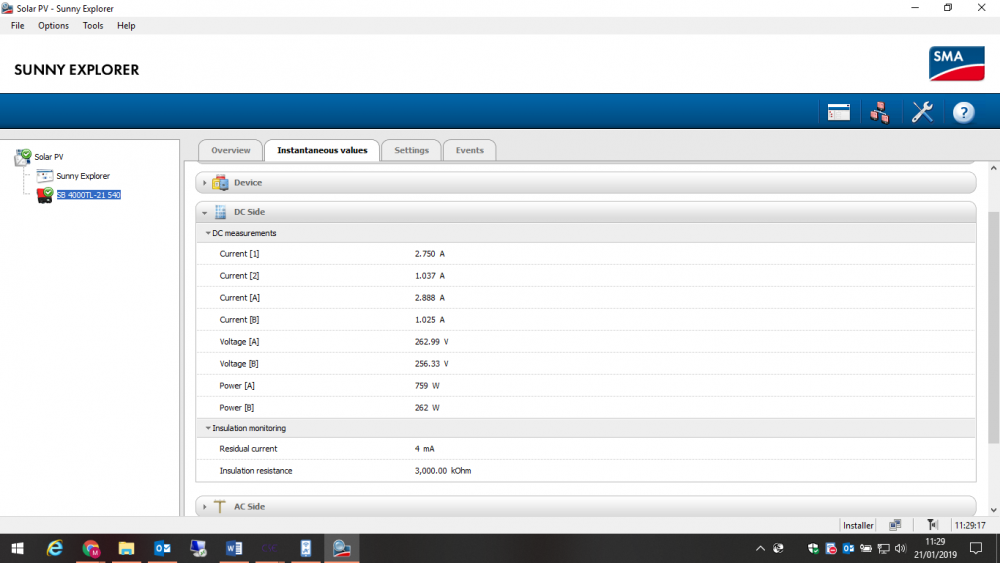Select the Instantaneous values tab
This screenshot has height=563, width=1000.
pos(322,150)
